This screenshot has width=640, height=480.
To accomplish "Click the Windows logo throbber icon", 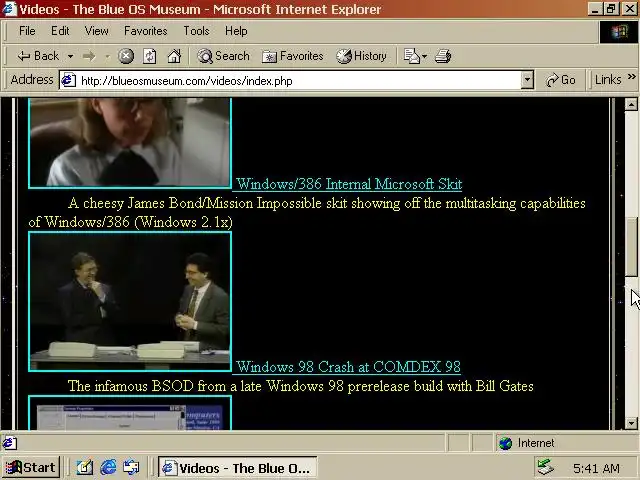I will point(619,32).
